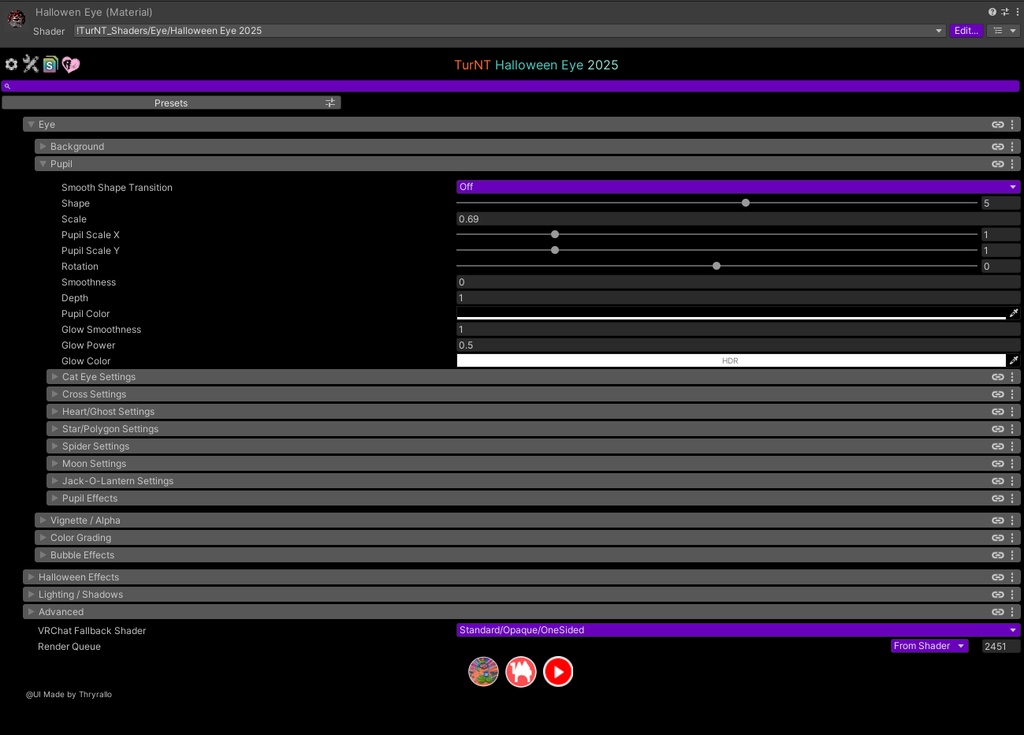Click link icon on Heart/Ghost Settings

(998, 412)
